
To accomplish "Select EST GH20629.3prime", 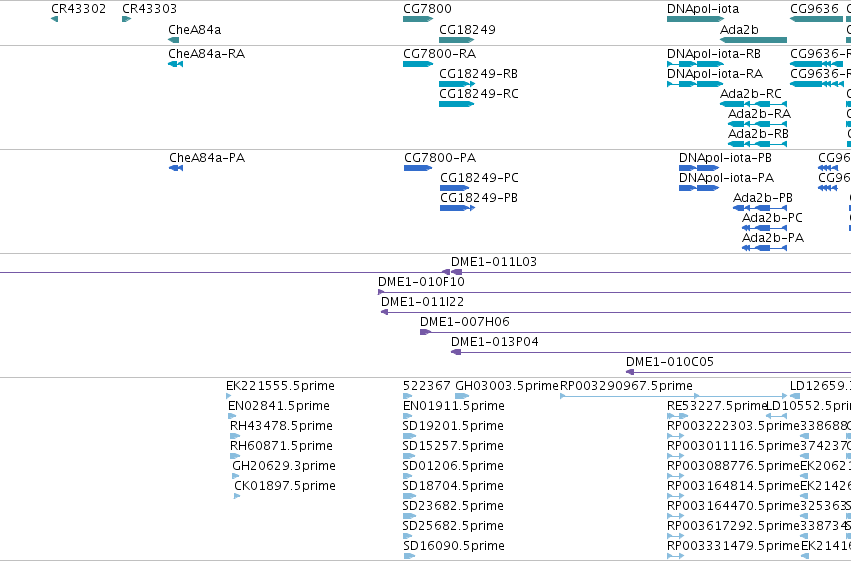I will point(236,476).
